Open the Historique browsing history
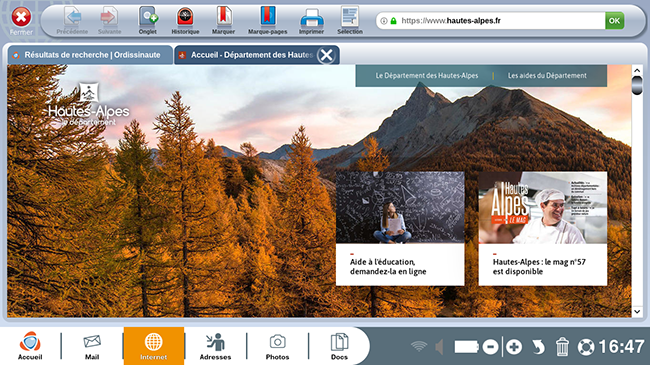 click(x=185, y=20)
